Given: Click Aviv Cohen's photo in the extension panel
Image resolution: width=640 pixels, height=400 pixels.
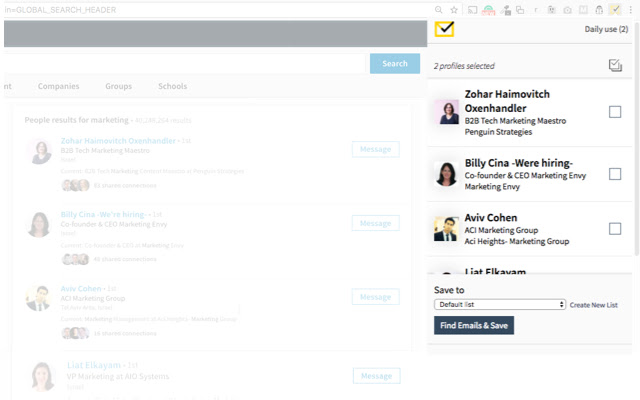Looking at the screenshot, I should 446,229.
